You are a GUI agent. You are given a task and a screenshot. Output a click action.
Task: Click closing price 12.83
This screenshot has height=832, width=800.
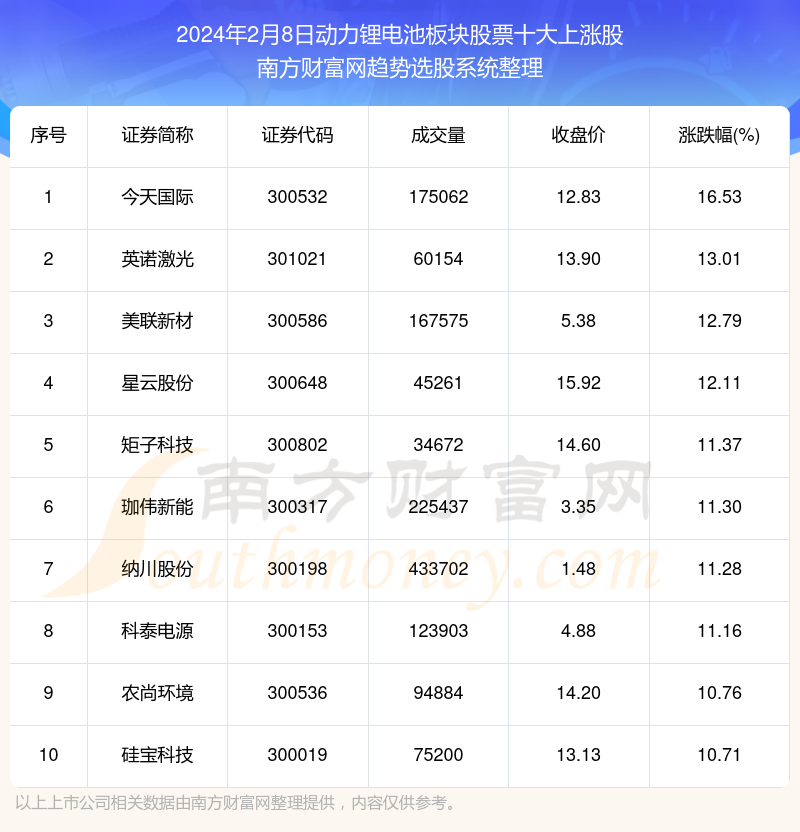coord(578,197)
